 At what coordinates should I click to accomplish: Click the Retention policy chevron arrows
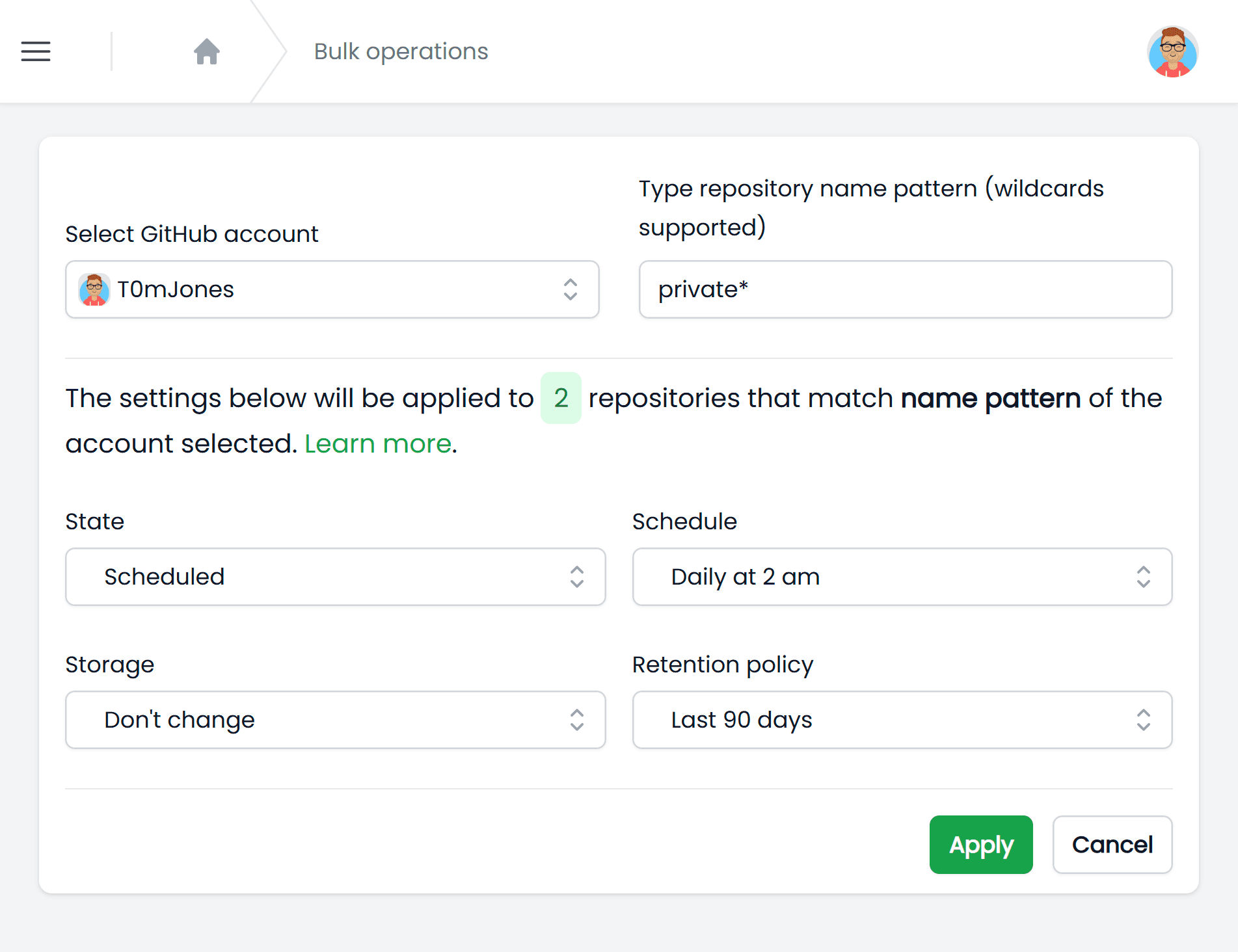coord(1144,720)
